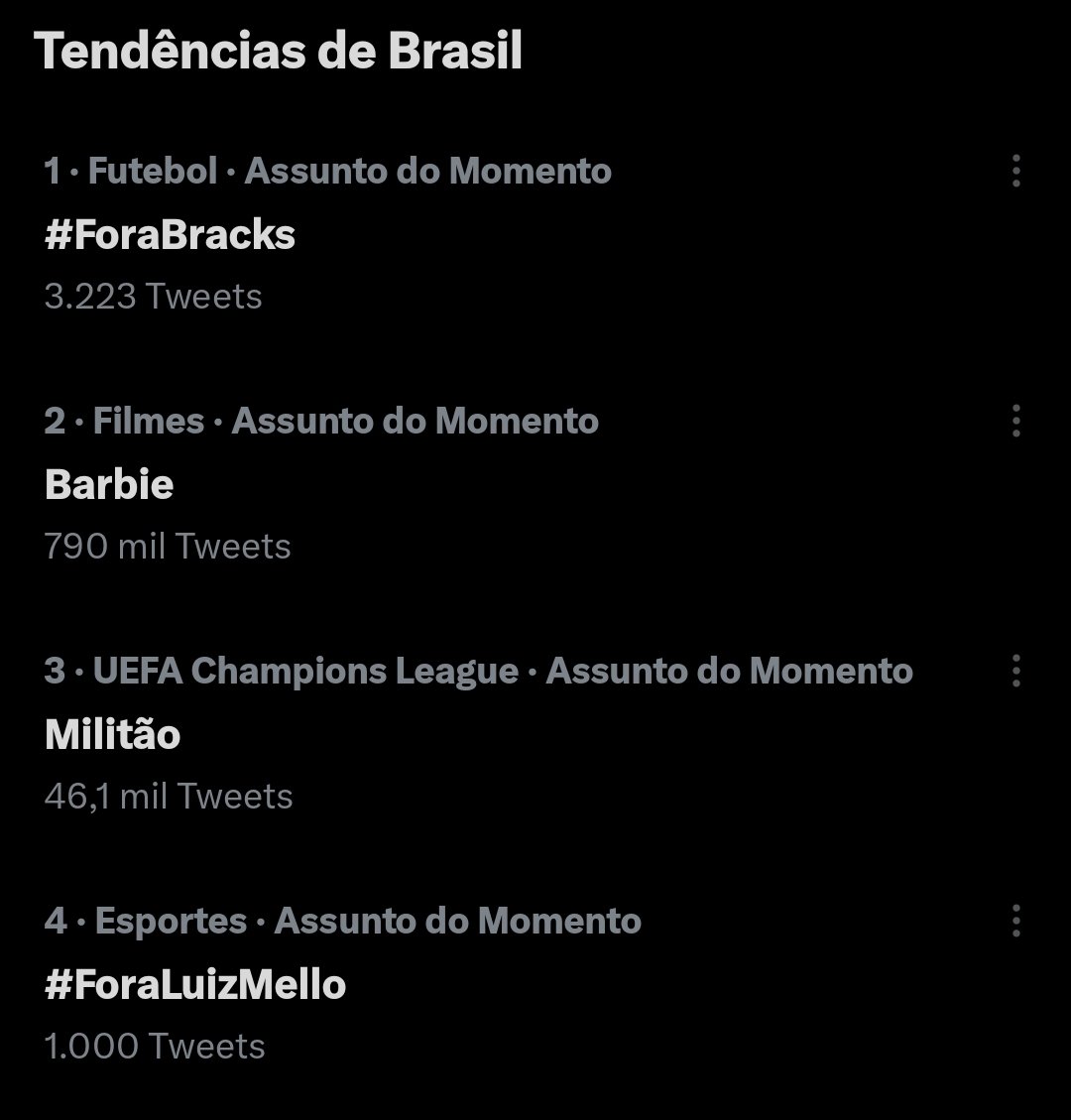
Task: Select the Filmes category label
Action: click(x=148, y=422)
